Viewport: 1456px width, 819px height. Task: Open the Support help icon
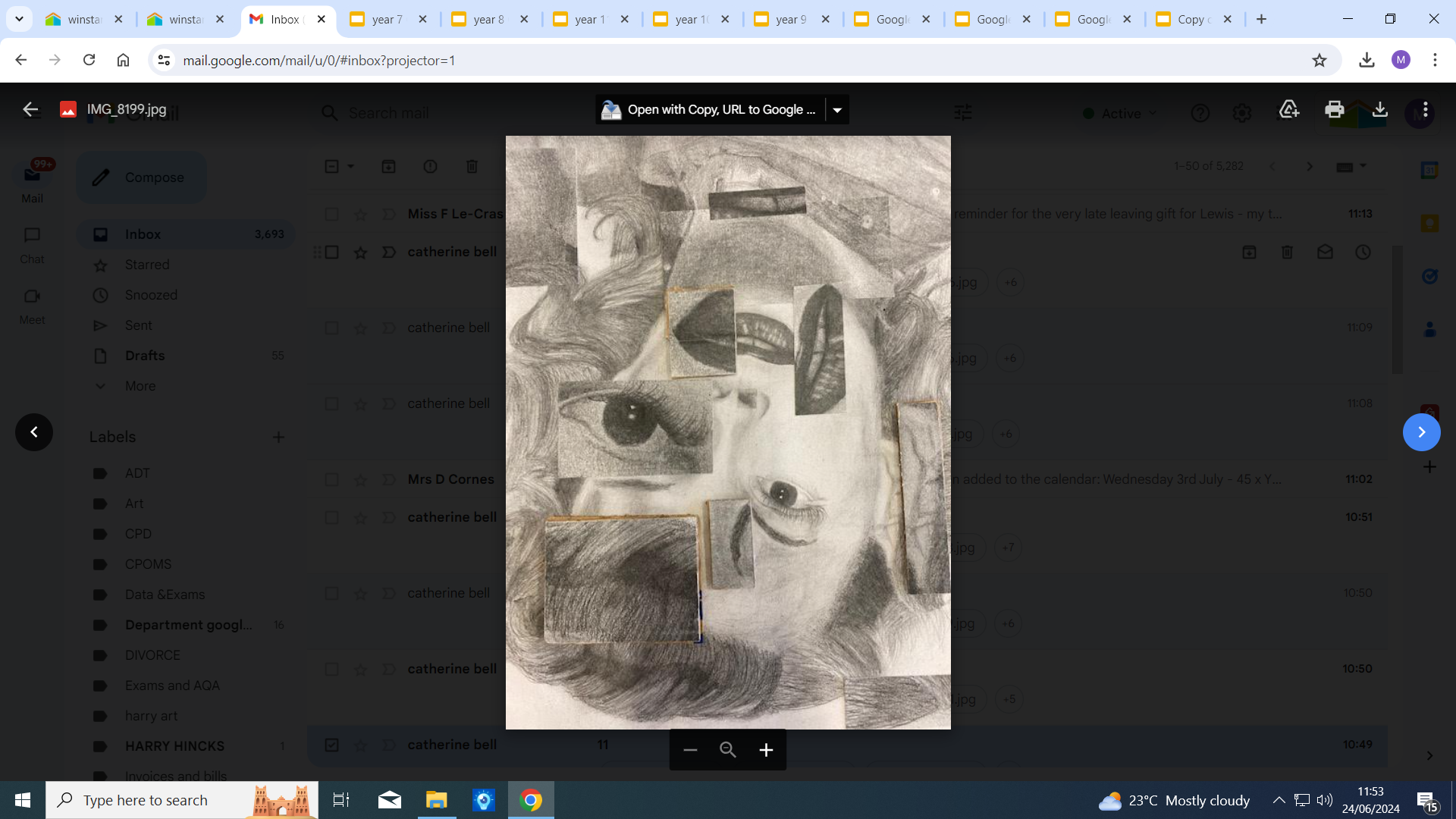(1200, 113)
